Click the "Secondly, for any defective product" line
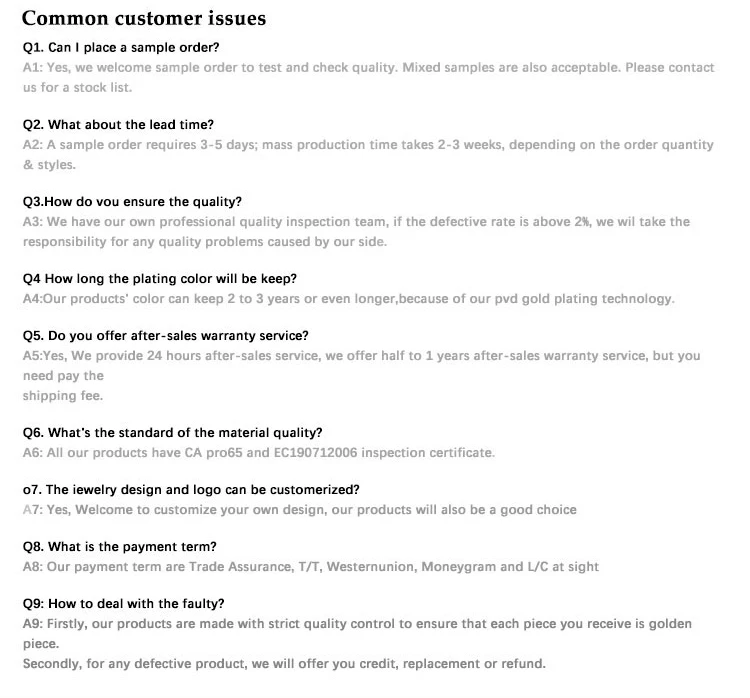The width and height of the screenshot is (750, 698). pos(284,664)
